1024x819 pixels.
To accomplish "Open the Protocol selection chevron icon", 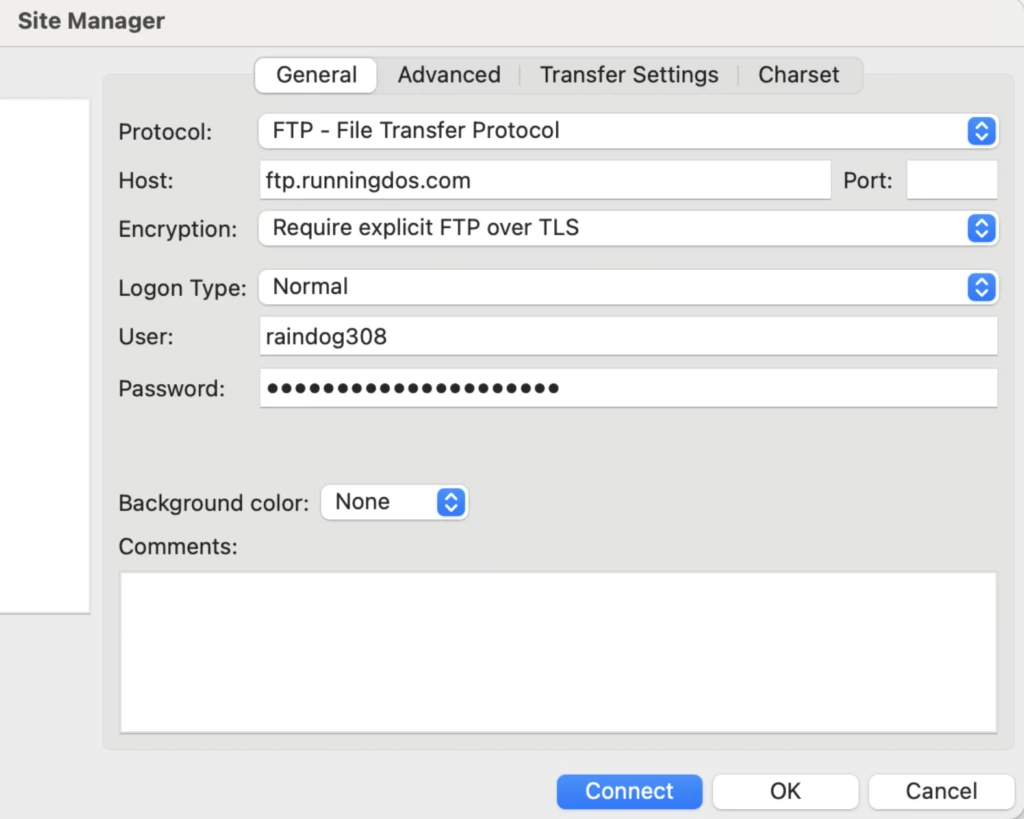I will click(x=981, y=131).
